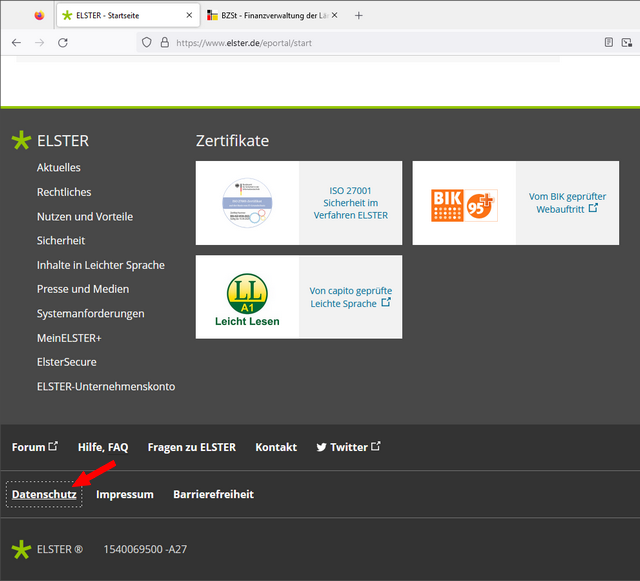Open a new browser tab with plus
This screenshot has height=581, width=640.
pos(358,16)
